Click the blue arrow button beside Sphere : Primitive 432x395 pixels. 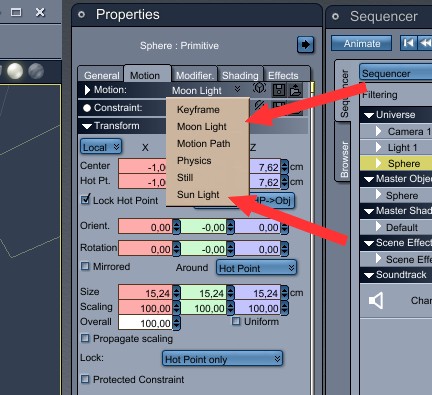pos(305,45)
